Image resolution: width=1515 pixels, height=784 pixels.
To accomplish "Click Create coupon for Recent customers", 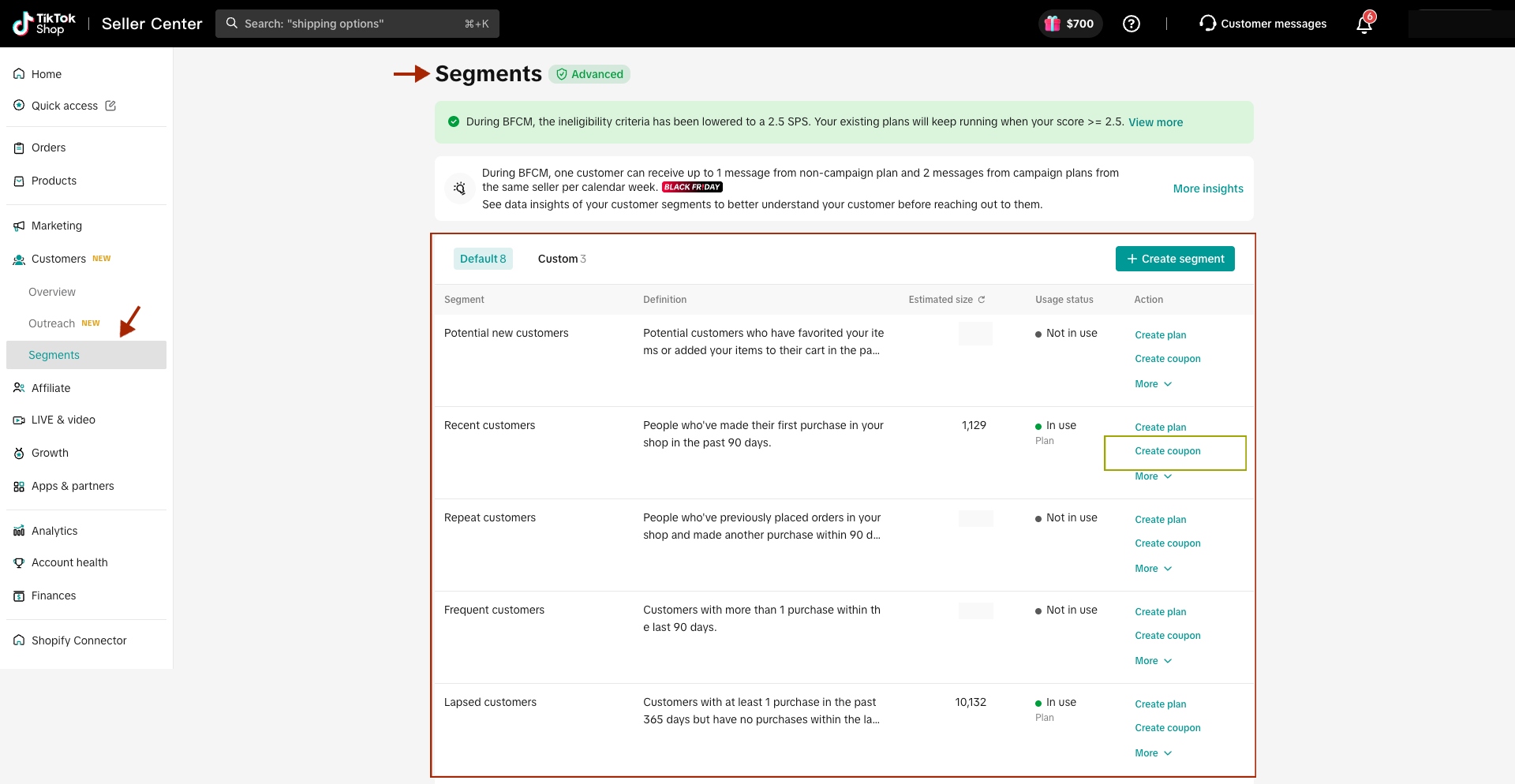I will coord(1167,451).
